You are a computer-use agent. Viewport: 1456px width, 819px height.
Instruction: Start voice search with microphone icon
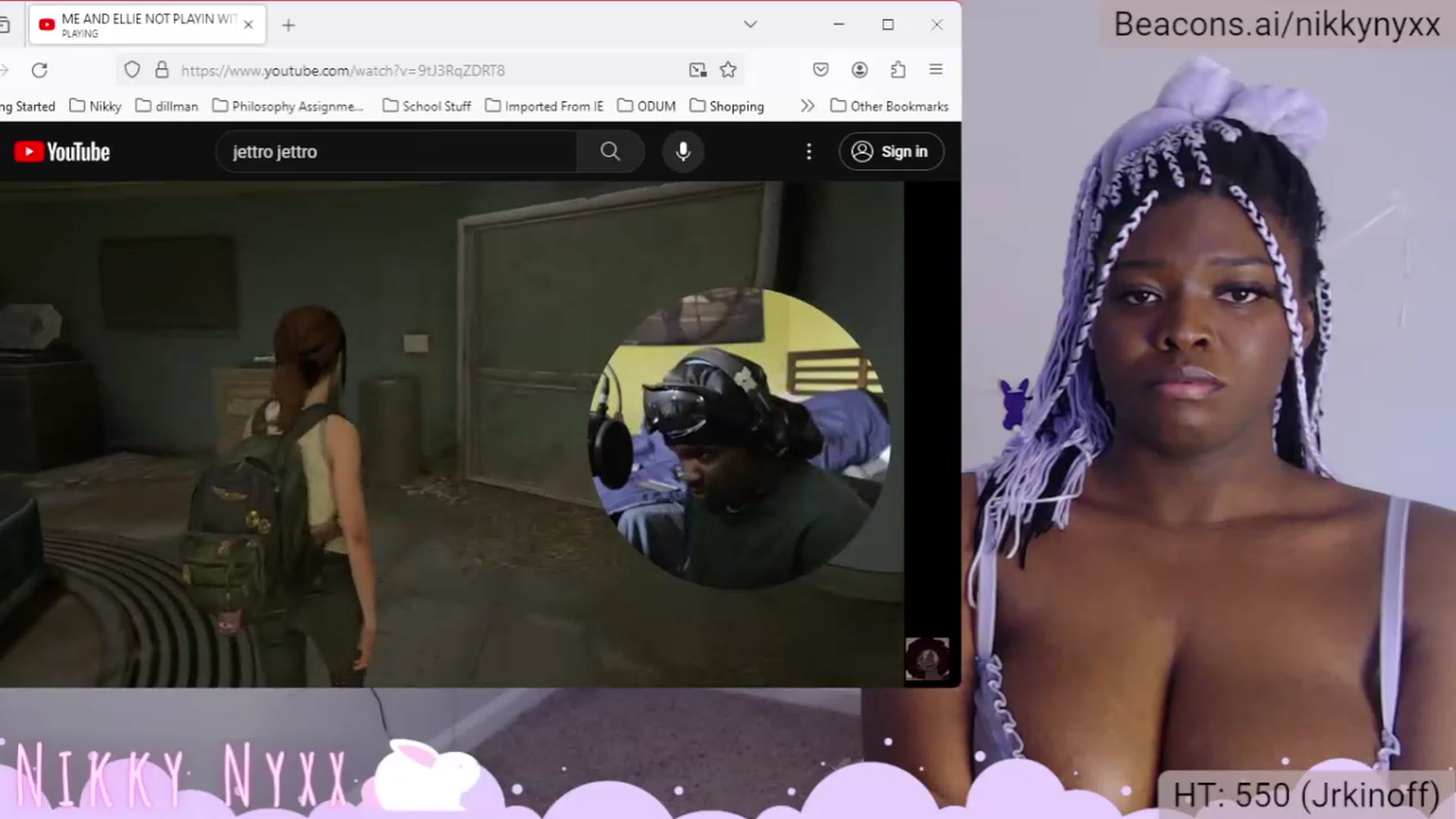pos(683,152)
